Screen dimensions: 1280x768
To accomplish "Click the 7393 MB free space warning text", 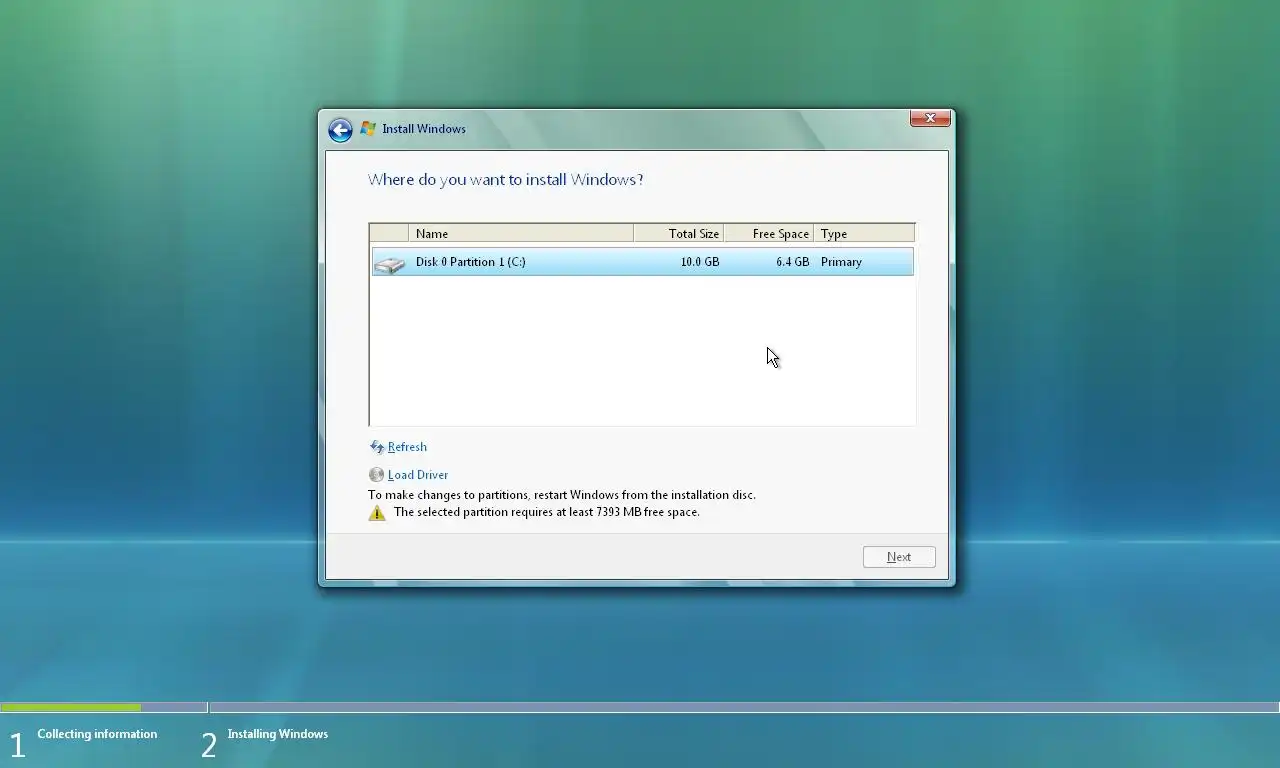I will pyautogui.click(x=547, y=512).
